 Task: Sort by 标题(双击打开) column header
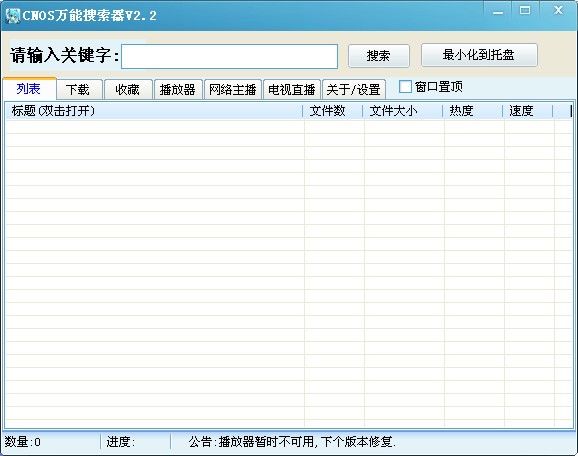[154, 111]
